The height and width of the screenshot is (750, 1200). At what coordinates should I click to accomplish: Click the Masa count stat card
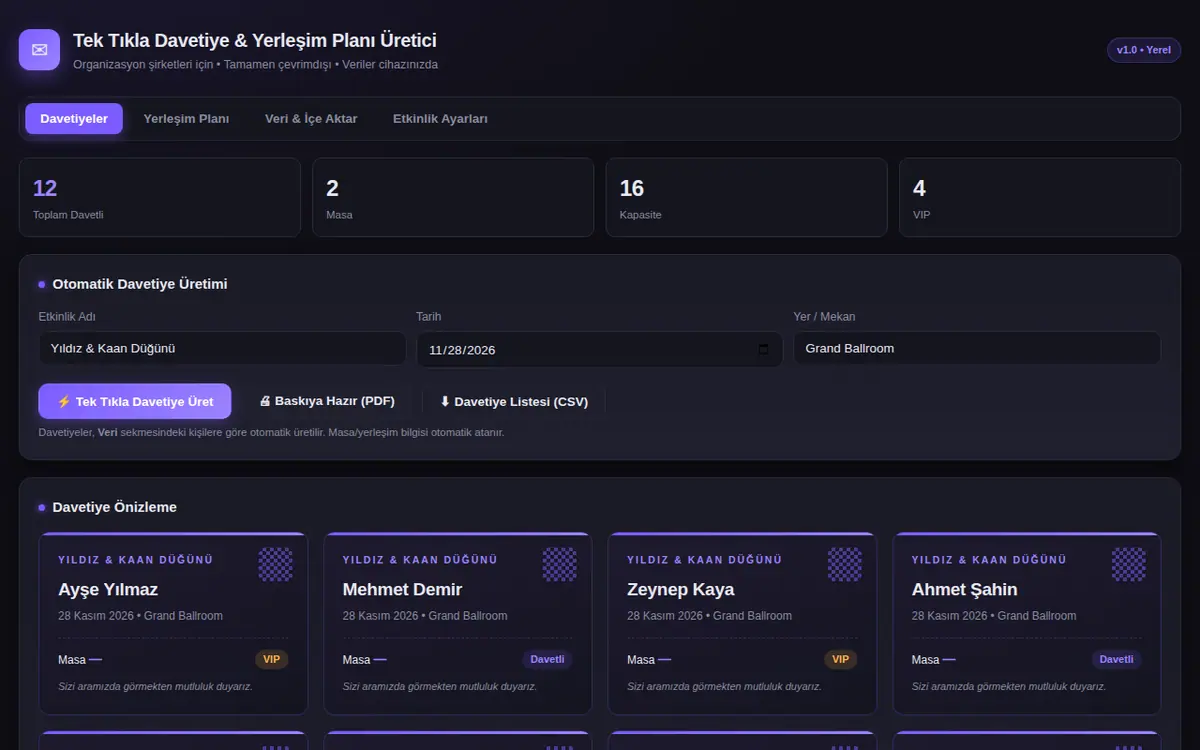[x=453, y=197]
